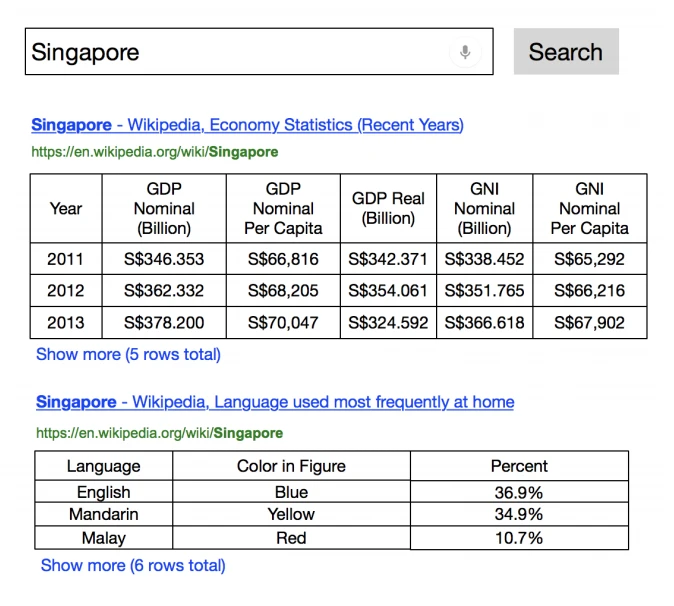674x606 pixels.
Task: Select the Yellow color cell
Action: pyautogui.click(x=291, y=514)
